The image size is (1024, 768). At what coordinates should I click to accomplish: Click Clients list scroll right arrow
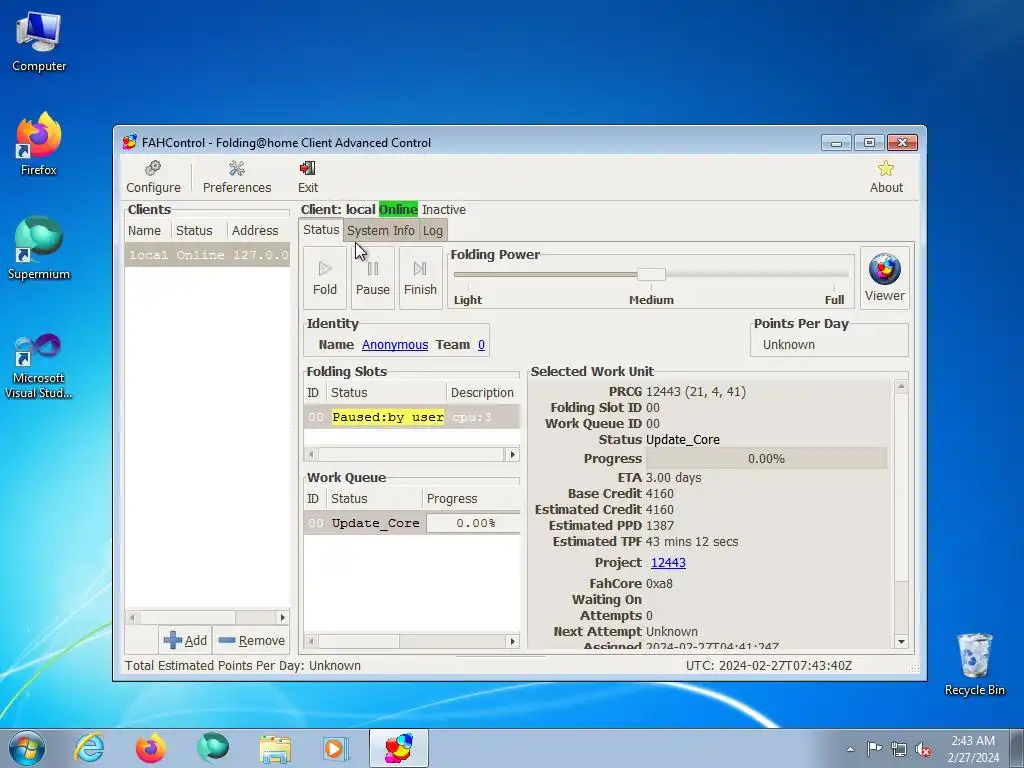(x=282, y=617)
